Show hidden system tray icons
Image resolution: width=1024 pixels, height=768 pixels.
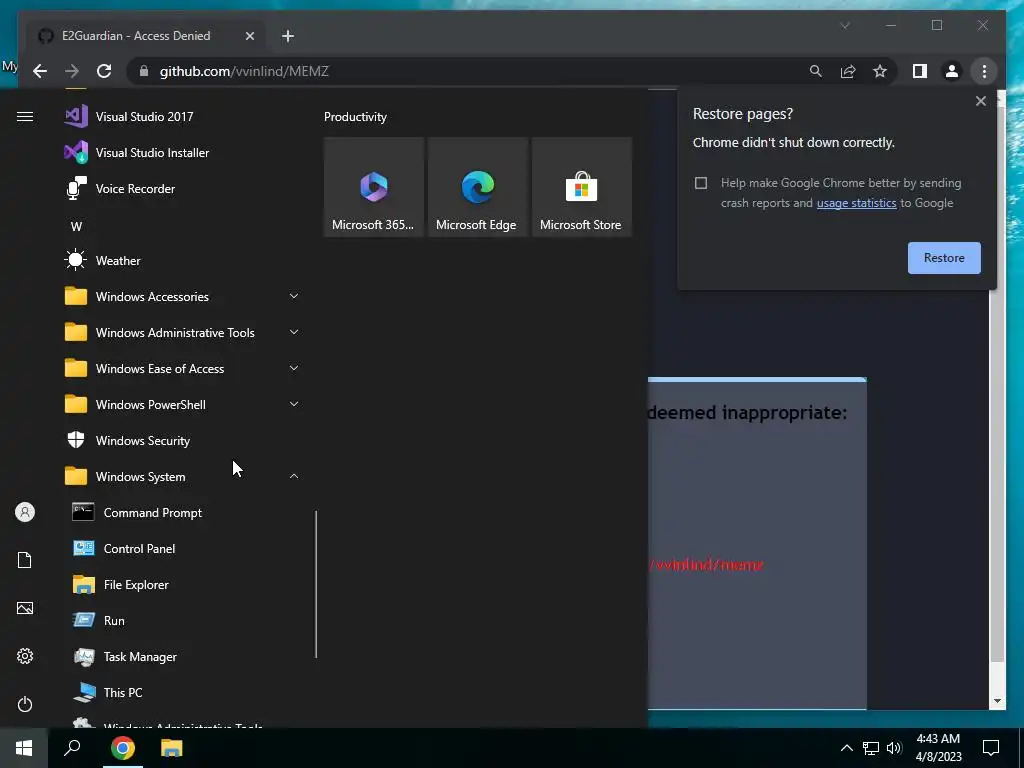click(846, 748)
